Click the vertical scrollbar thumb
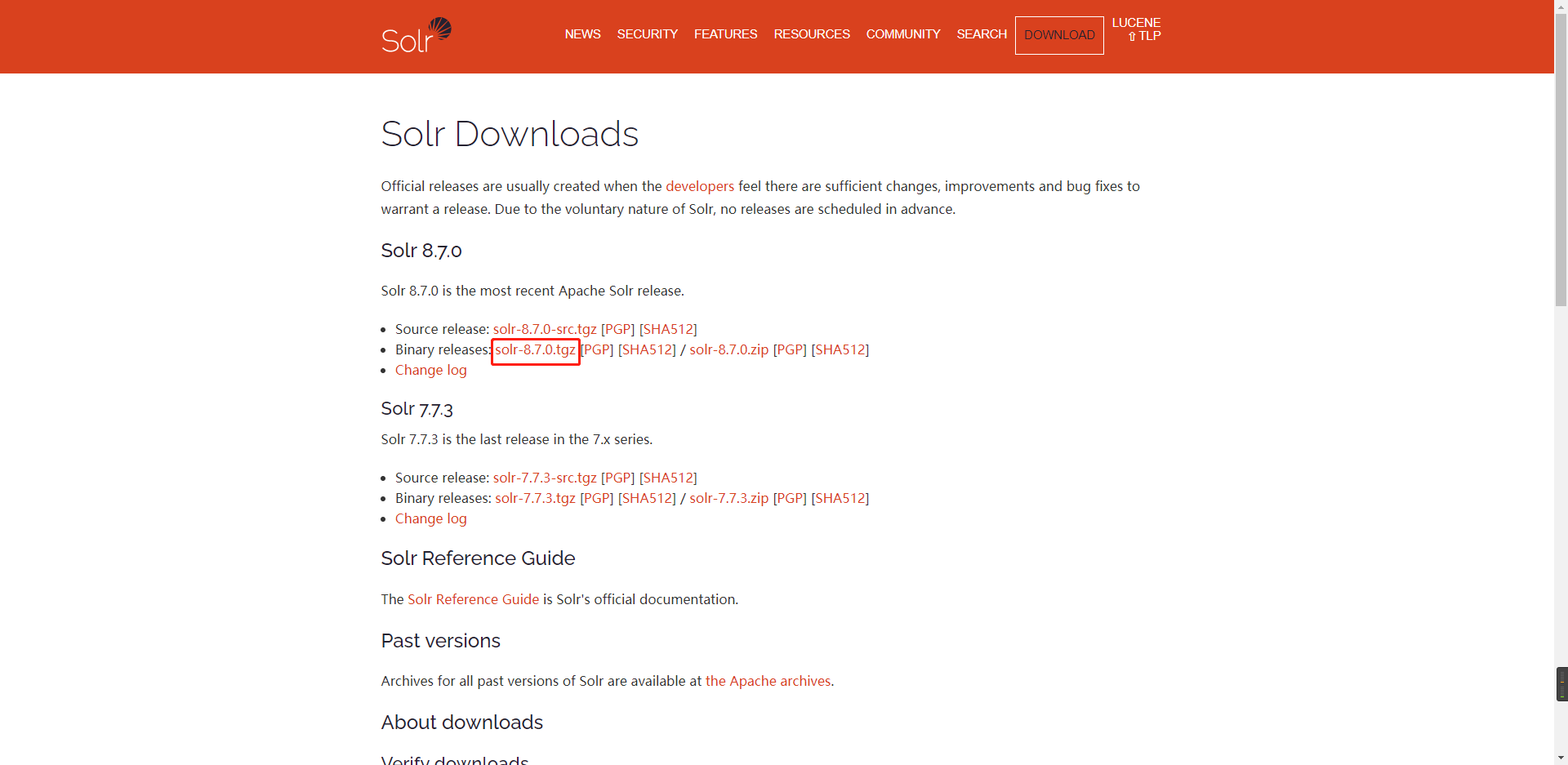 (x=1561, y=159)
